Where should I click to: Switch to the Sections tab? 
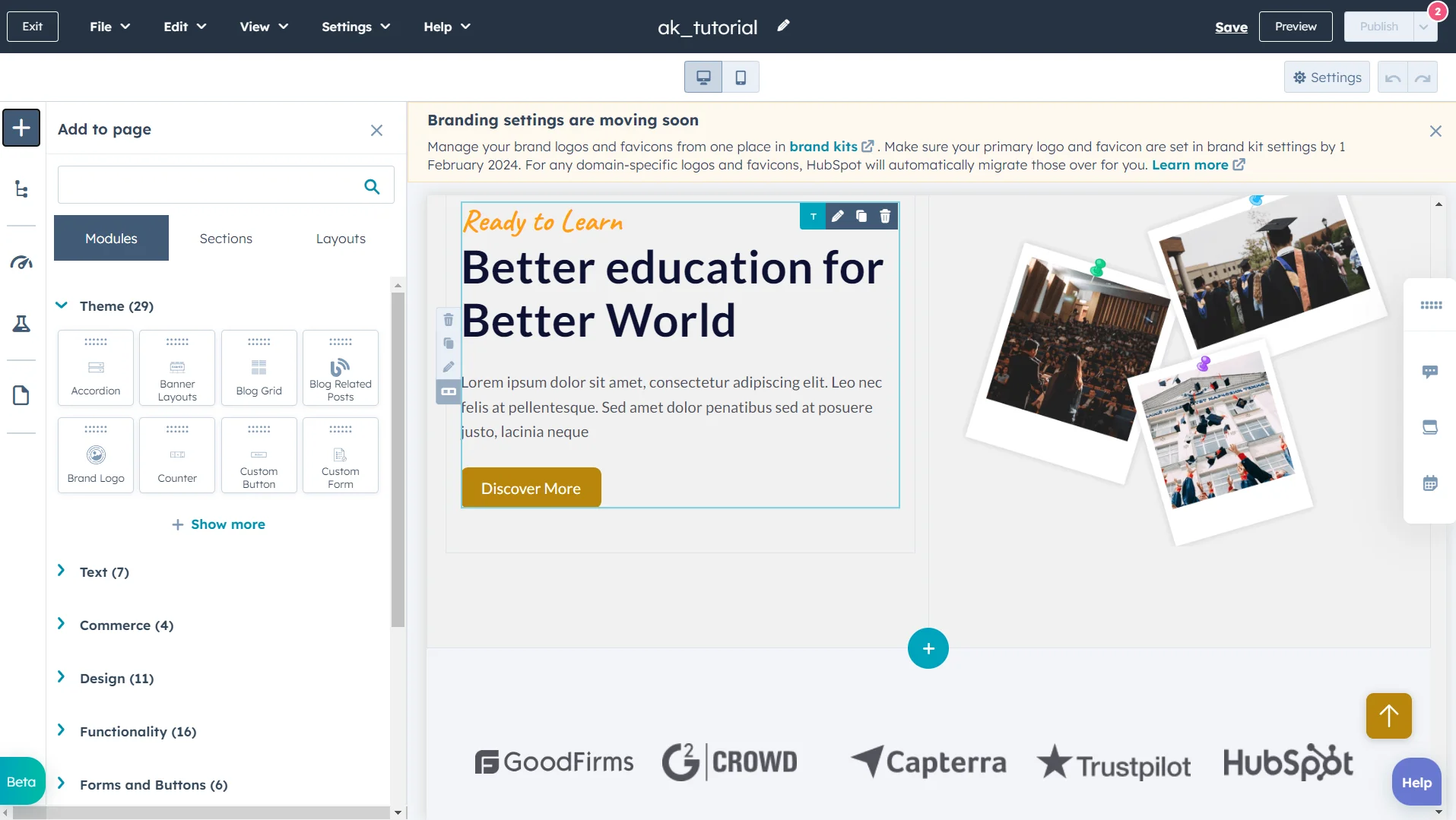225,238
